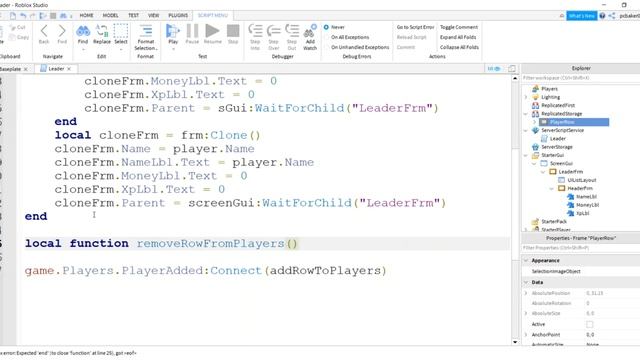The image size is (640, 360).
Task: Collapse the ReplicatedStorage node
Action: click(526, 114)
